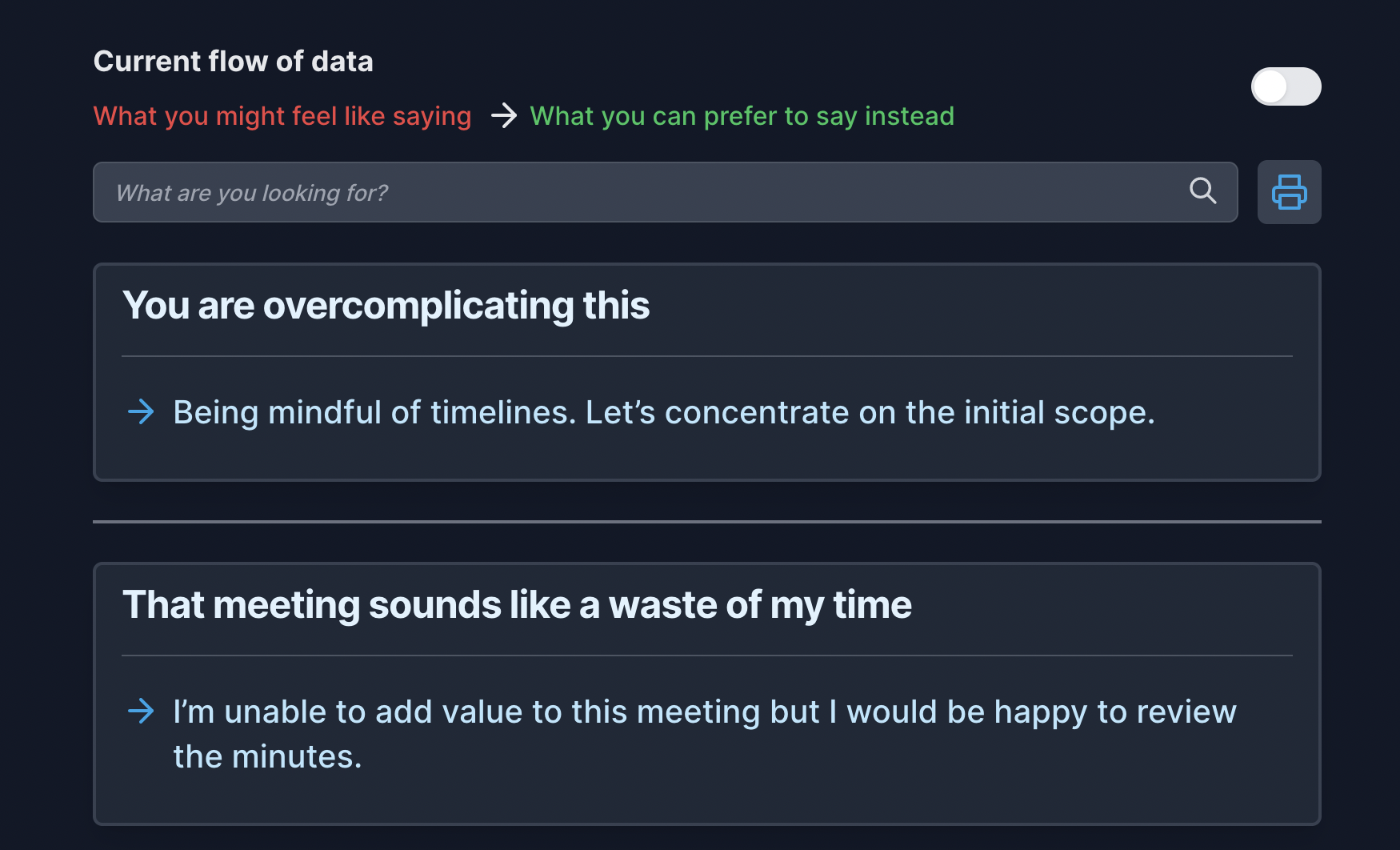This screenshot has width=1400, height=850.
Task: Select 'That meeting sounds like a waste' heading
Action: click(517, 605)
